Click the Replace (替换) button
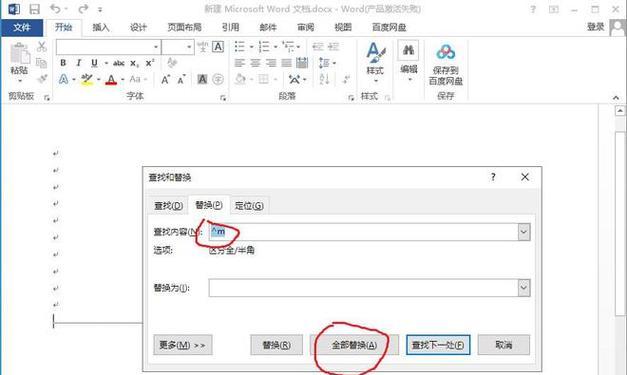This screenshot has height=375, width=627. (x=276, y=345)
